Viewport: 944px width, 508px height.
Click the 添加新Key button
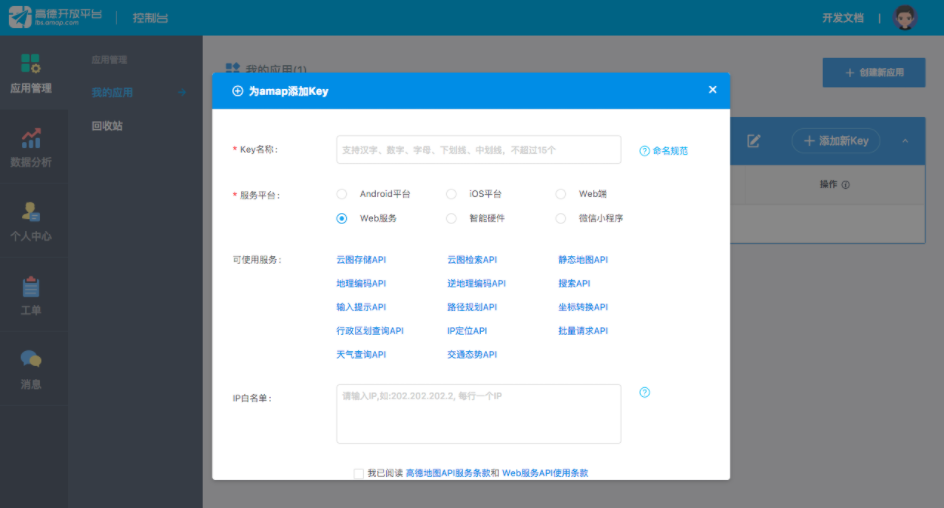(836, 141)
